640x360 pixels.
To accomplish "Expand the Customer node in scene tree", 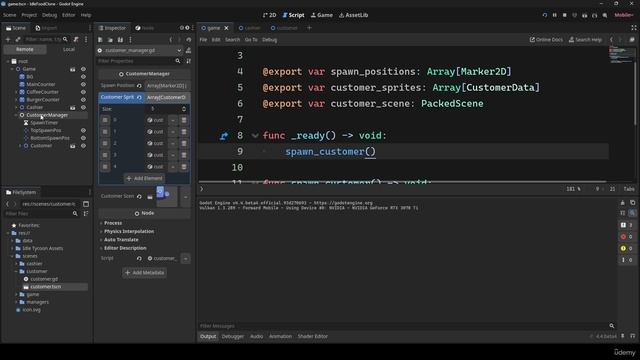I will coord(20,146).
